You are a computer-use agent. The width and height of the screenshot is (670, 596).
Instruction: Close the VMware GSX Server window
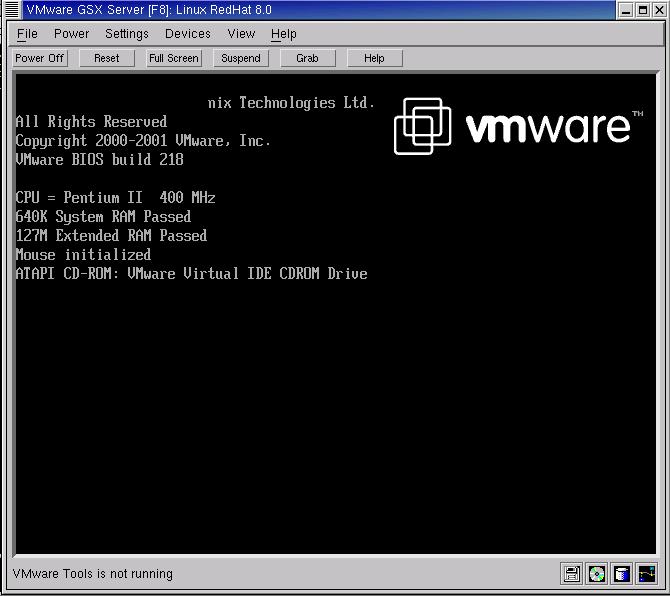659,10
